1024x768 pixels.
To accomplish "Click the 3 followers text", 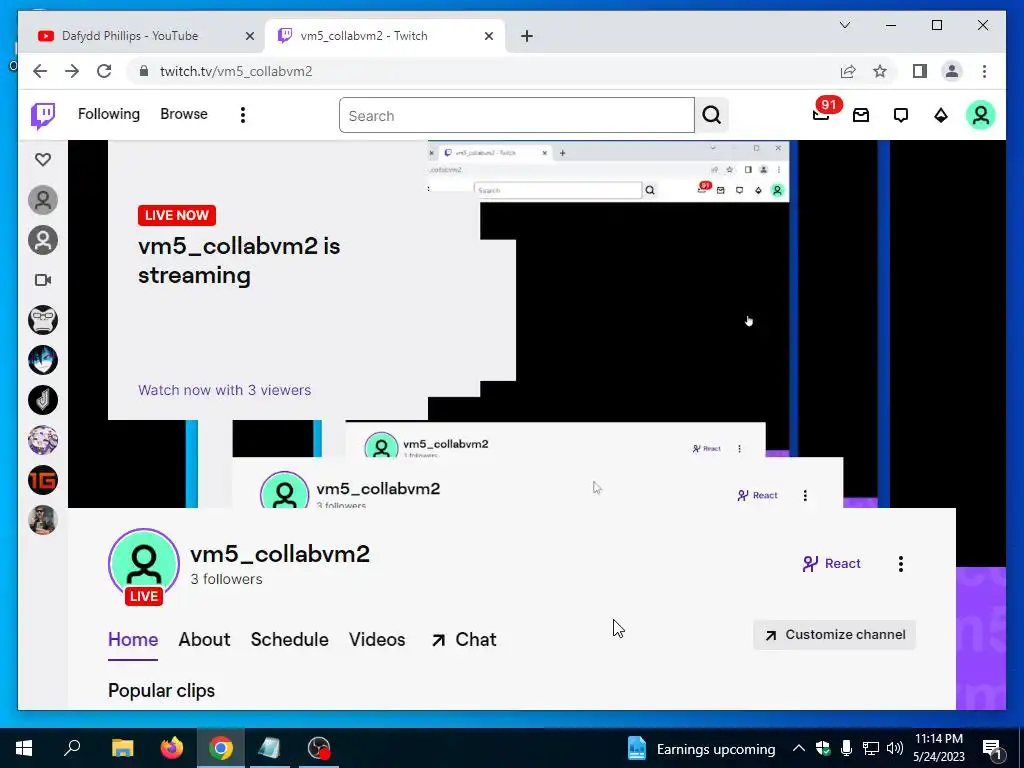I will pos(226,579).
